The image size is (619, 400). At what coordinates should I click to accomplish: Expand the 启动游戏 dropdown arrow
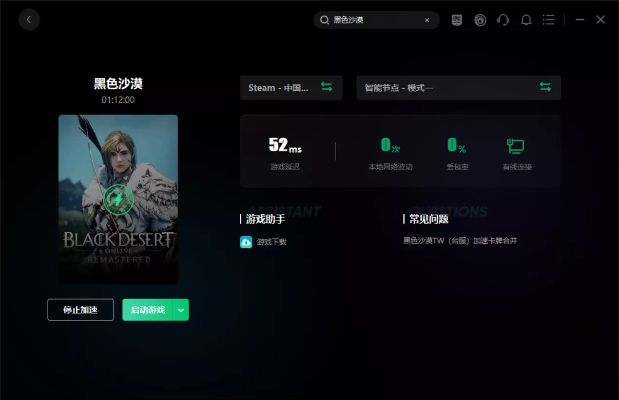[181, 310]
